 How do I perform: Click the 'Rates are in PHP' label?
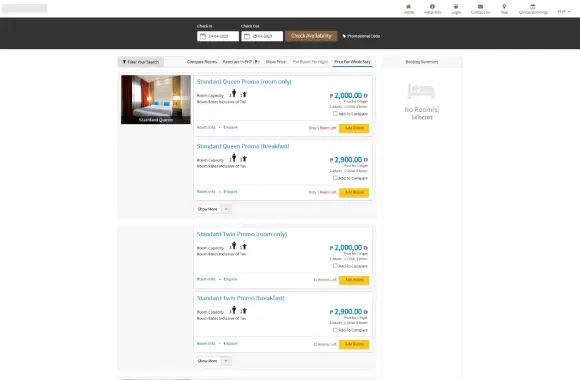click(241, 62)
